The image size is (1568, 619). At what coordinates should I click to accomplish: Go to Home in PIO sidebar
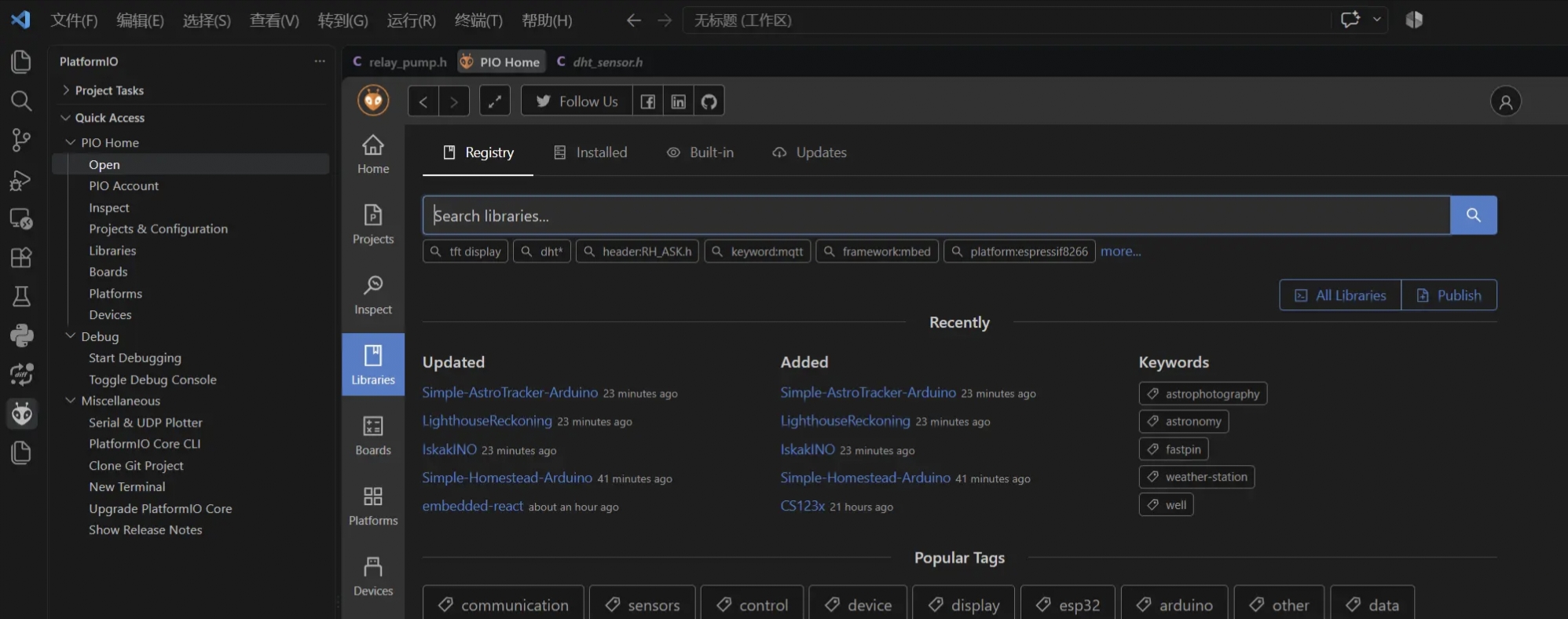(x=373, y=155)
